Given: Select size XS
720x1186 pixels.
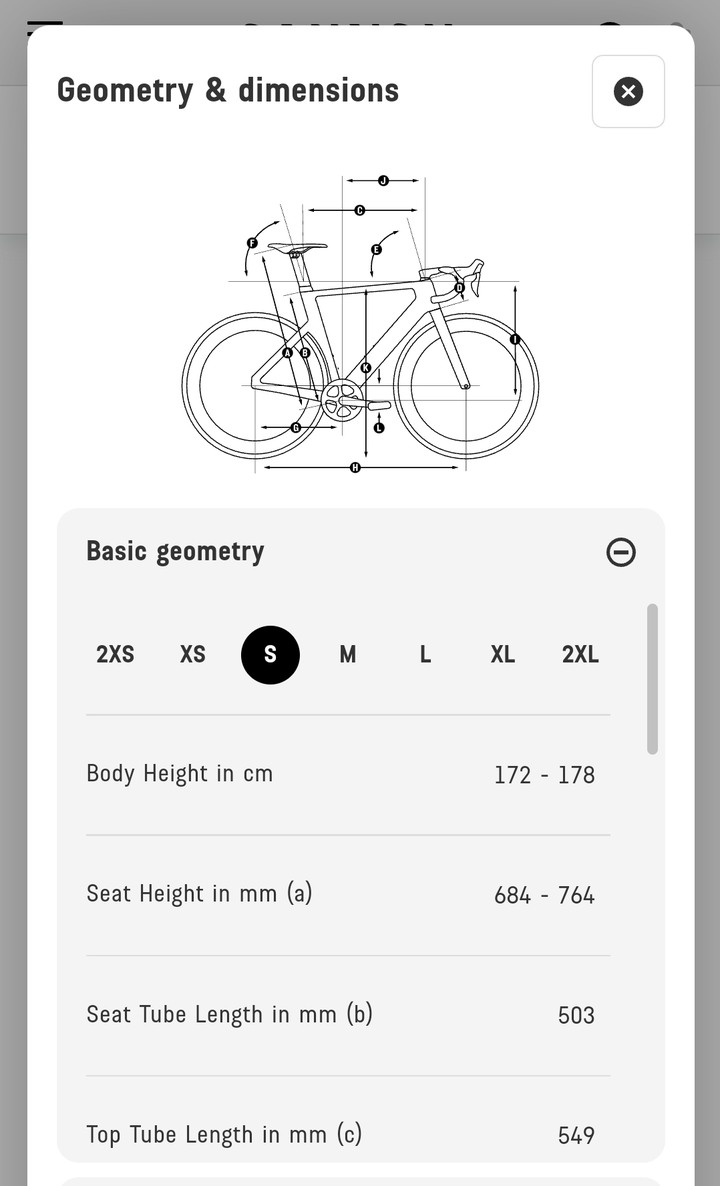Looking at the screenshot, I should click(193, 654).
